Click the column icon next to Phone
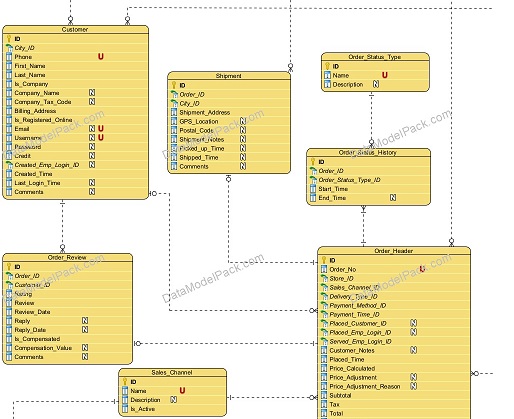The height and width of the screenshot is (419, 514). [9, 57]
